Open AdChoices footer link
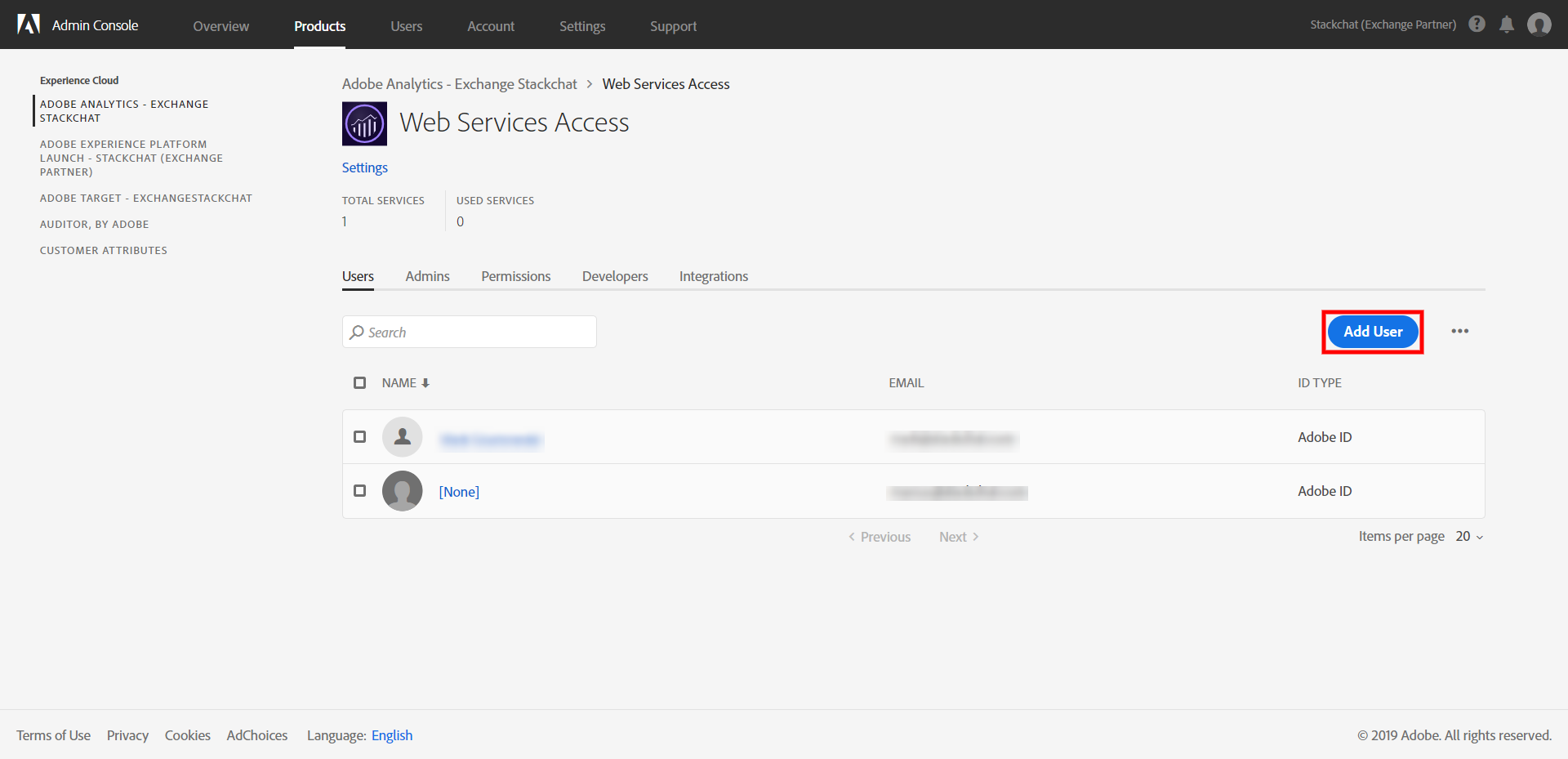This screenshot has height=759, width=1568. click(257, 735)
